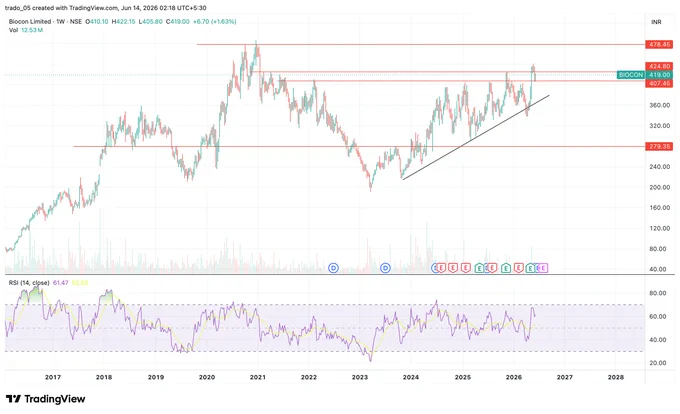The image size is (680, 414).
Task: Click the 1W interval label
Action: click(60, 21)
